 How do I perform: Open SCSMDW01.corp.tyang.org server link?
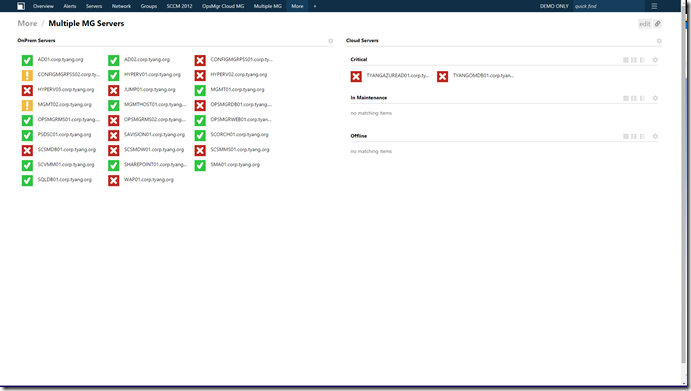coord(154,149)
